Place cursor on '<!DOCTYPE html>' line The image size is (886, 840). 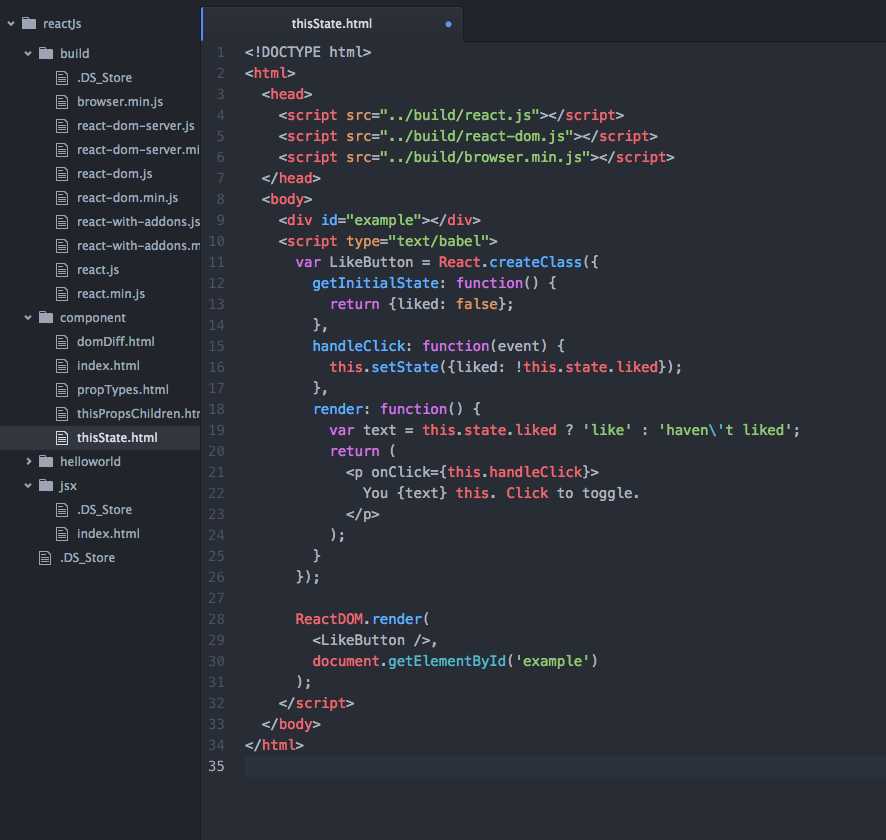click(x=308, y=52)
